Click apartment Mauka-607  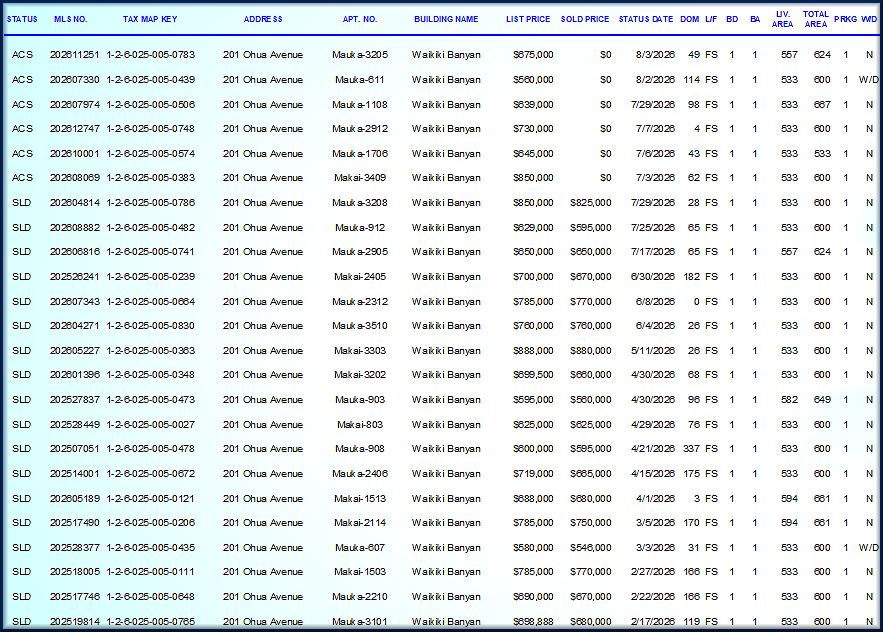[x=360, y=548]
